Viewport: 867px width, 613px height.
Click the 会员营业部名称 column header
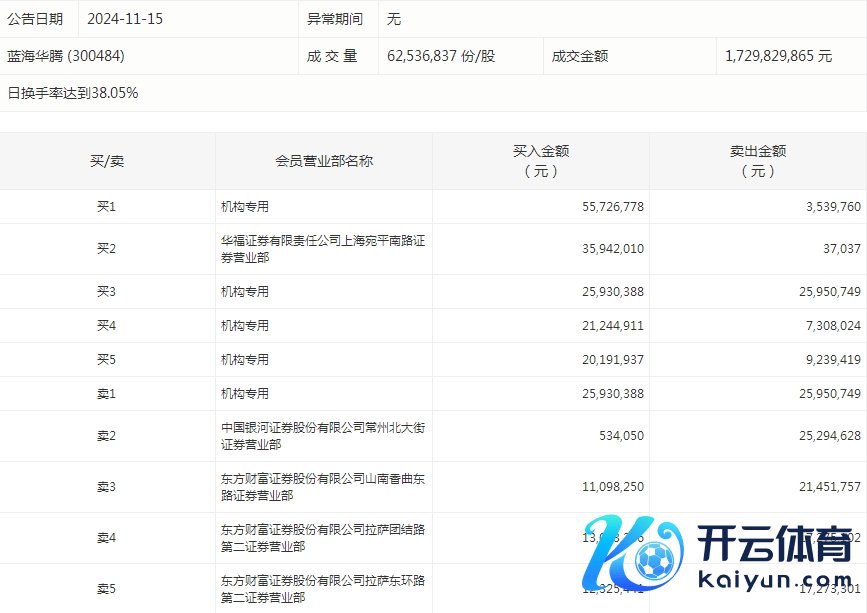(x=324, y=161)
